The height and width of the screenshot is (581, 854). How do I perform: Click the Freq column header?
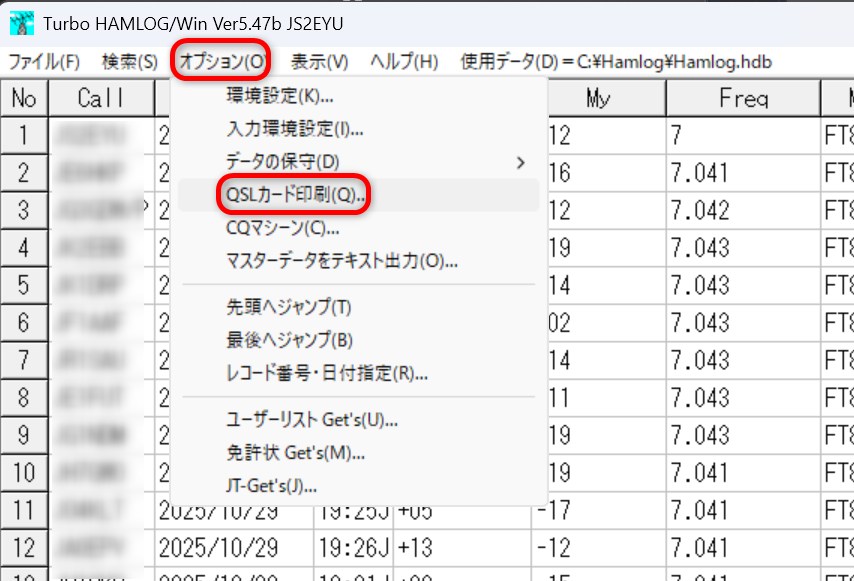pos(742,98)
